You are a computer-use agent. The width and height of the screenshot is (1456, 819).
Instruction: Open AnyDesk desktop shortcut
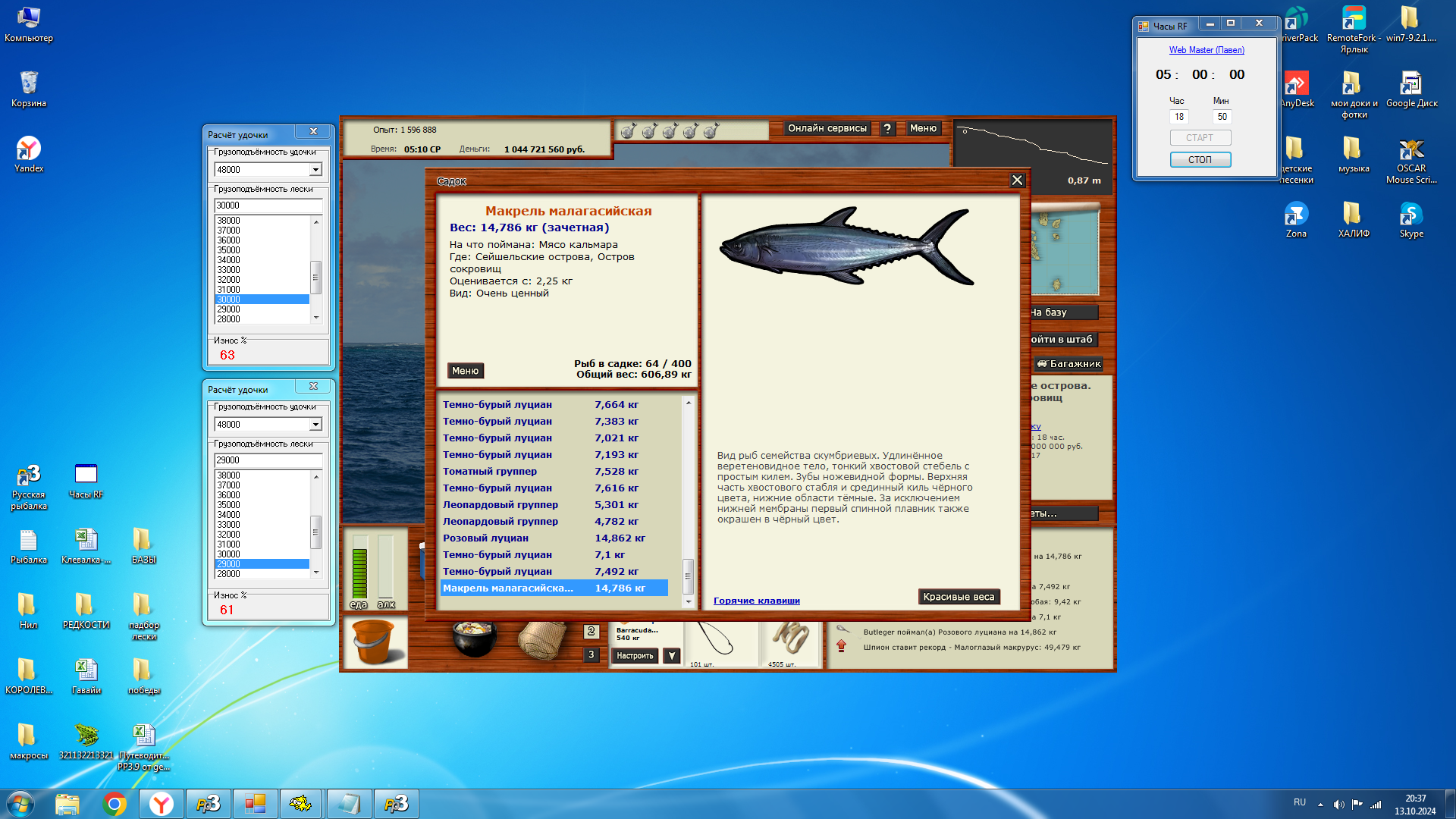[x=1297, y=89]
